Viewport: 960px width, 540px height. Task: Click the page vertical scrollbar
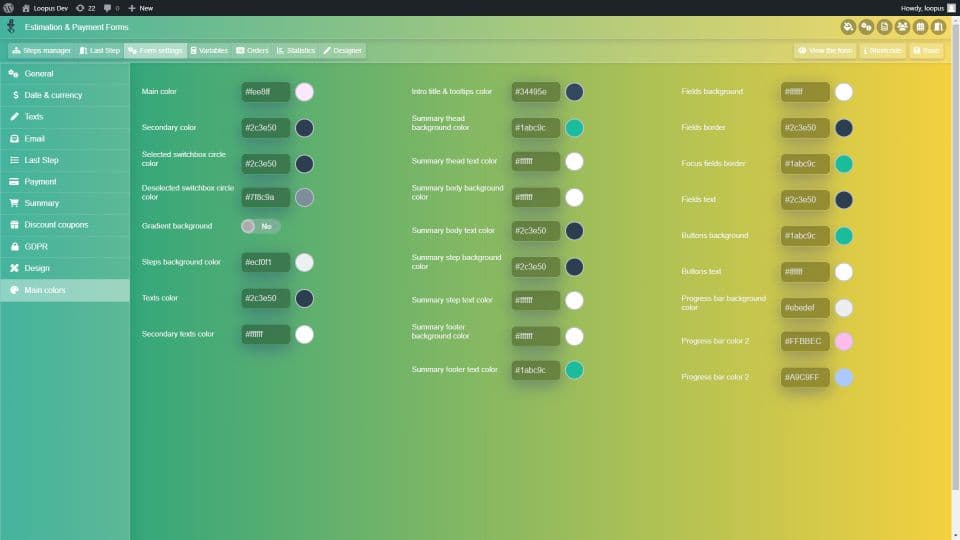point(956,257)
